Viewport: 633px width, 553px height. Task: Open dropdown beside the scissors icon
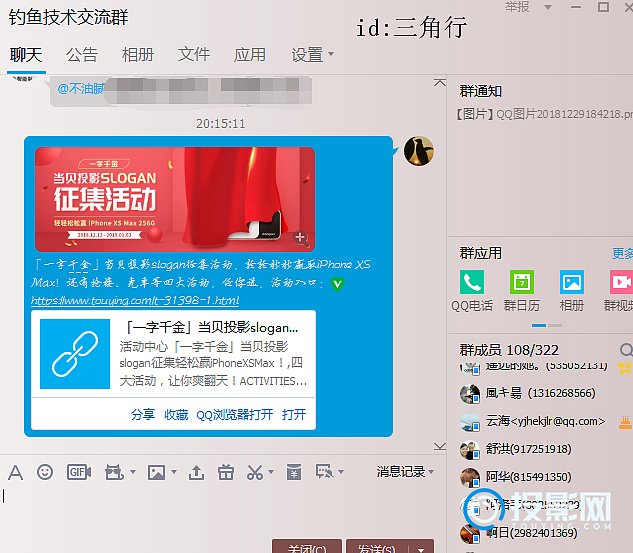point(271,471)
